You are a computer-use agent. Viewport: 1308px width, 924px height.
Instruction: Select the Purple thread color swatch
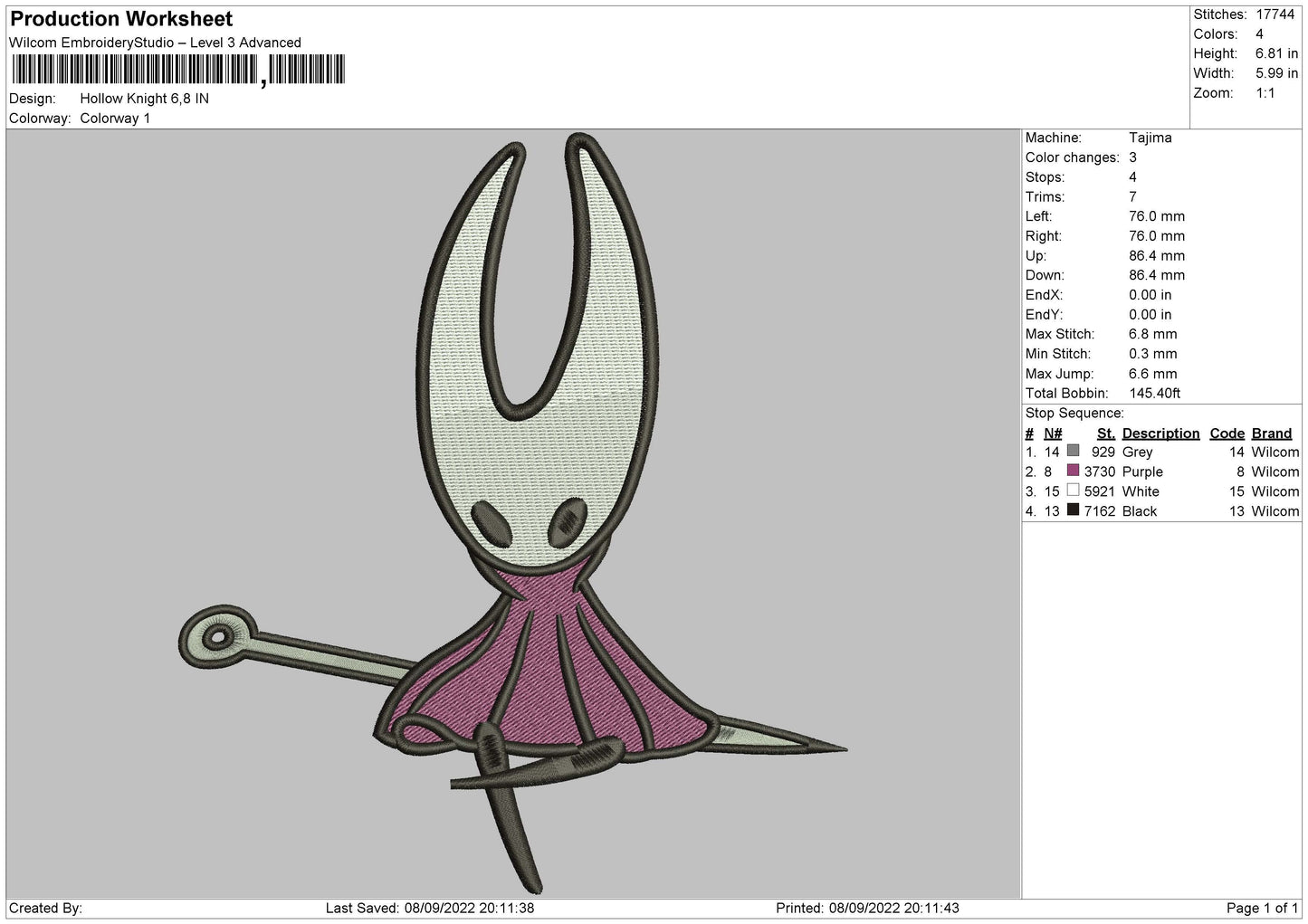(1074, 471)
